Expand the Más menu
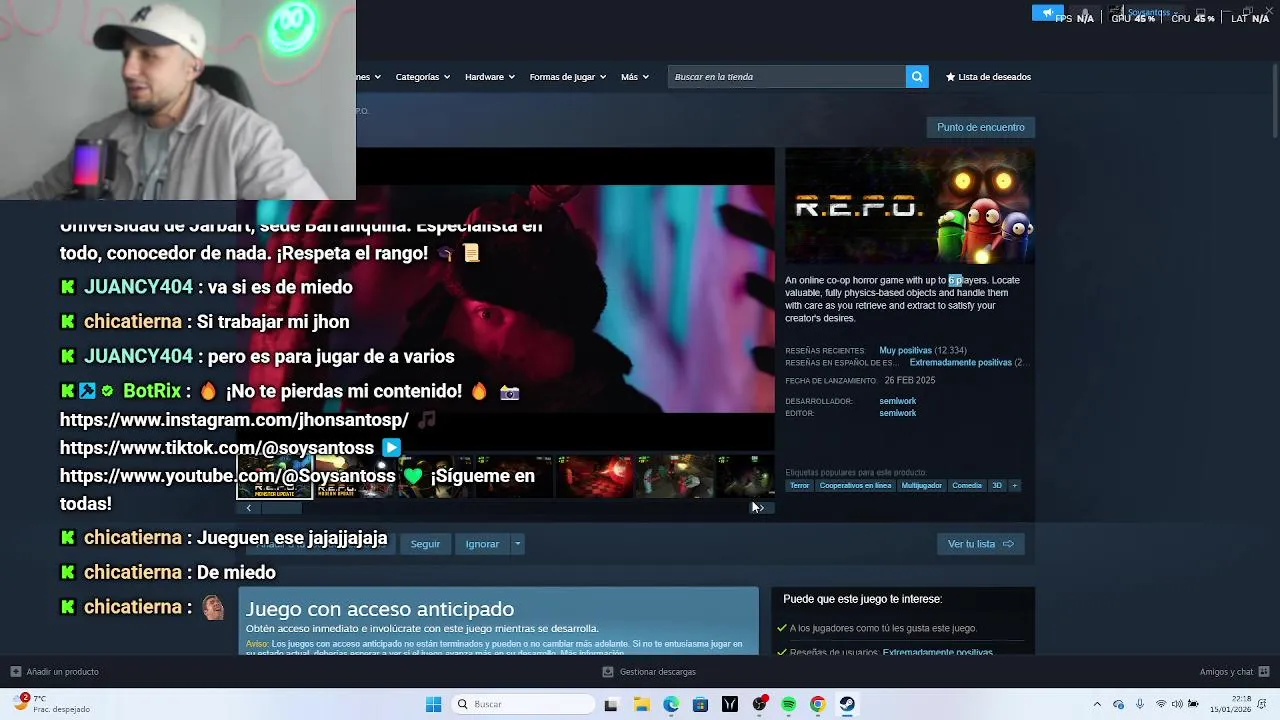The height and width of the screenshot is (720, 1280). click(634, 77)
